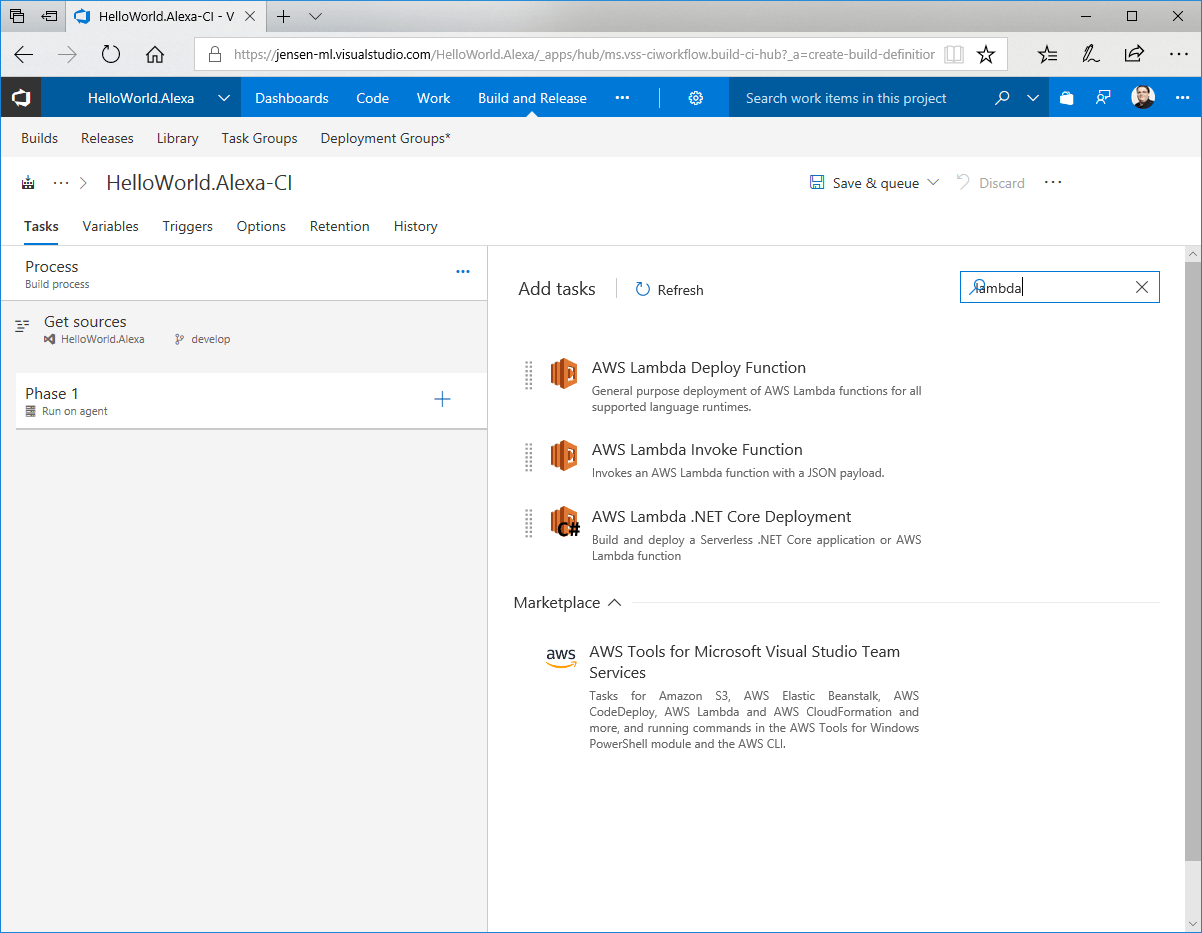Screen dimensions: 1202x933
Task: Click the Search work items field
Action: (x=846, y=98)
